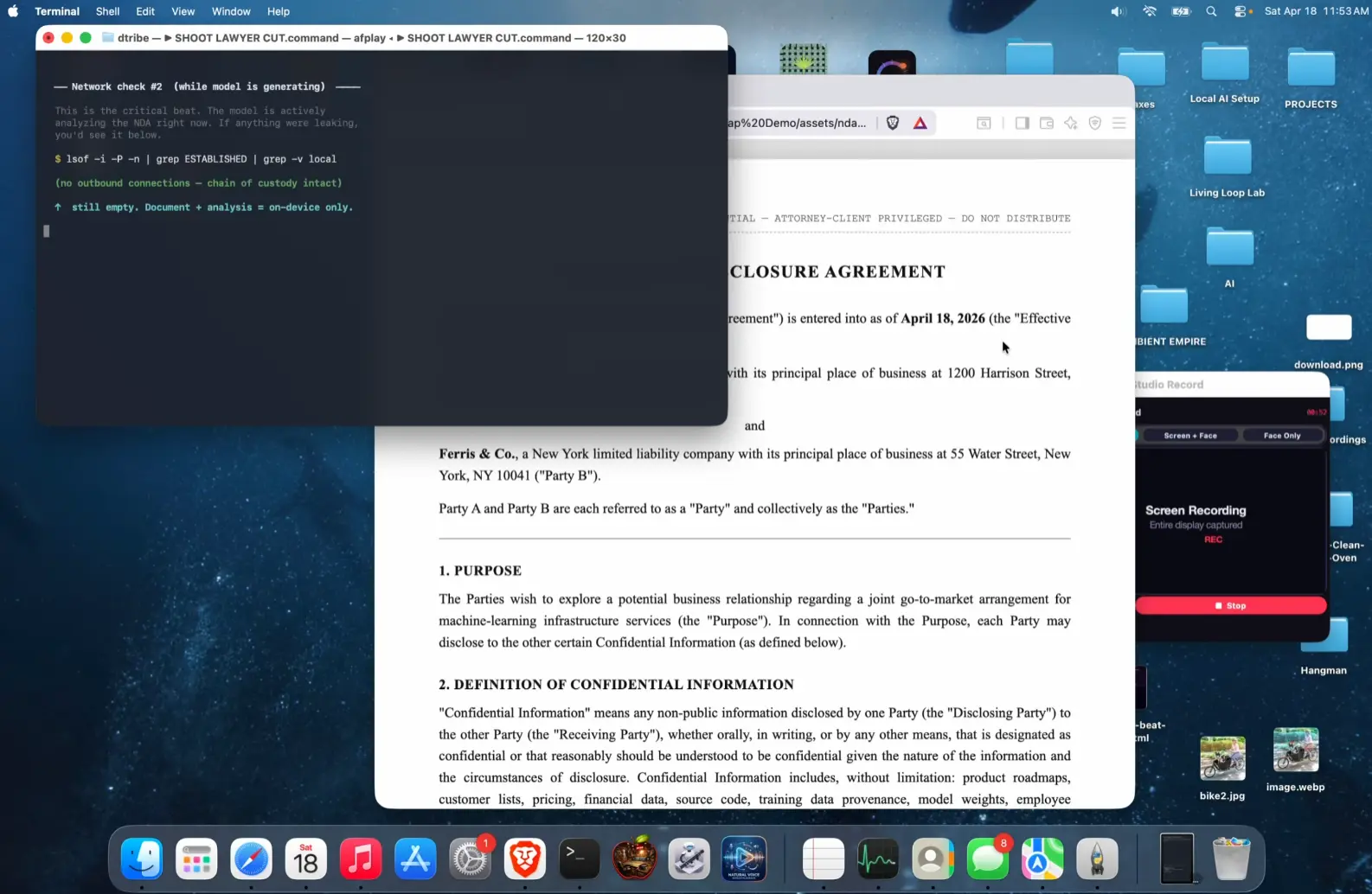Select Screen + Face mode in Studio Record
This screenshot has height=894, width=1372.
pyautogui.click(x=1189, y=436)
